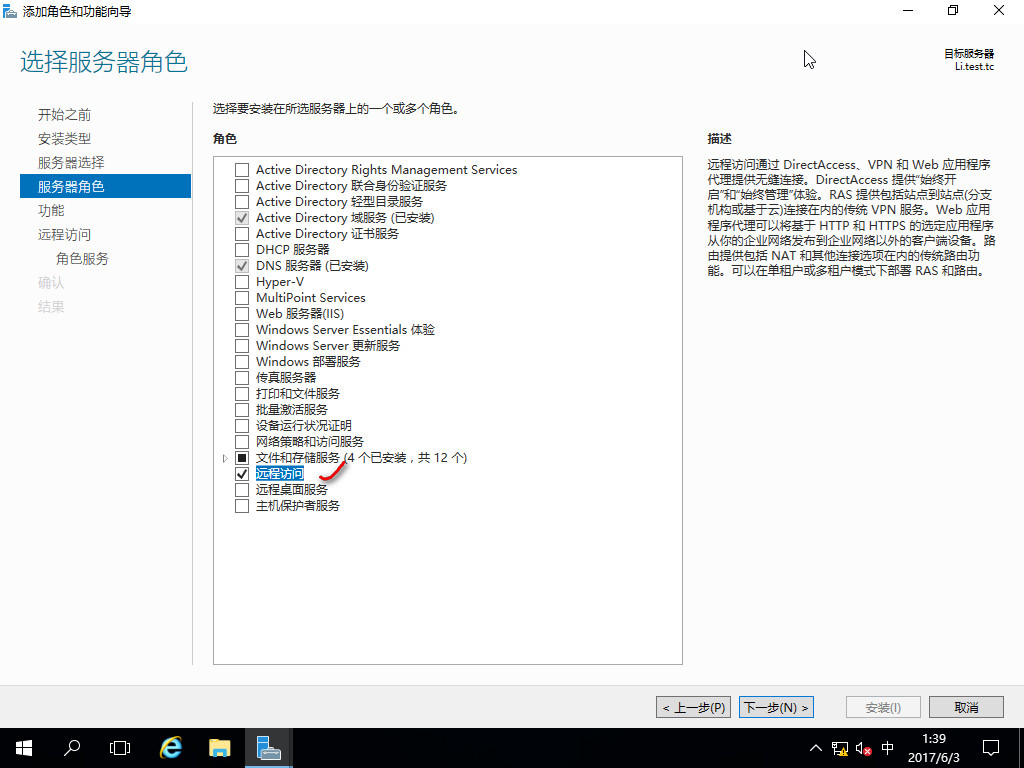Expand the 文件和存储服务 tree node
The width and height of the screenshot is (1024, 768).
pos(225,458)
